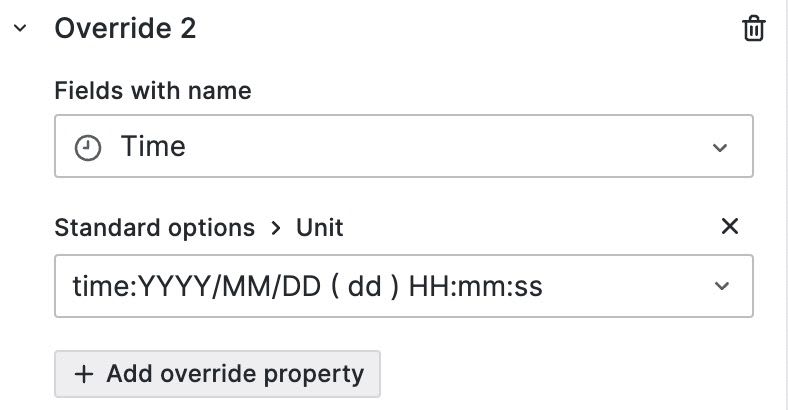Delete Override 2 with the trash icon

[753, 29]
